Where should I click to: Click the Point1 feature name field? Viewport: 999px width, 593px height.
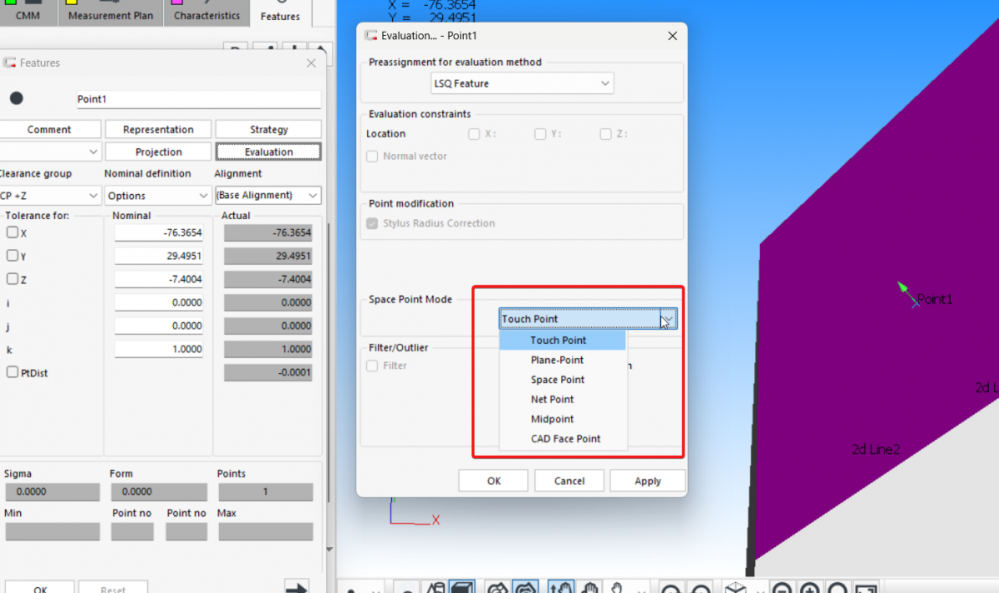pyautogui.click(x=198, y=100)
